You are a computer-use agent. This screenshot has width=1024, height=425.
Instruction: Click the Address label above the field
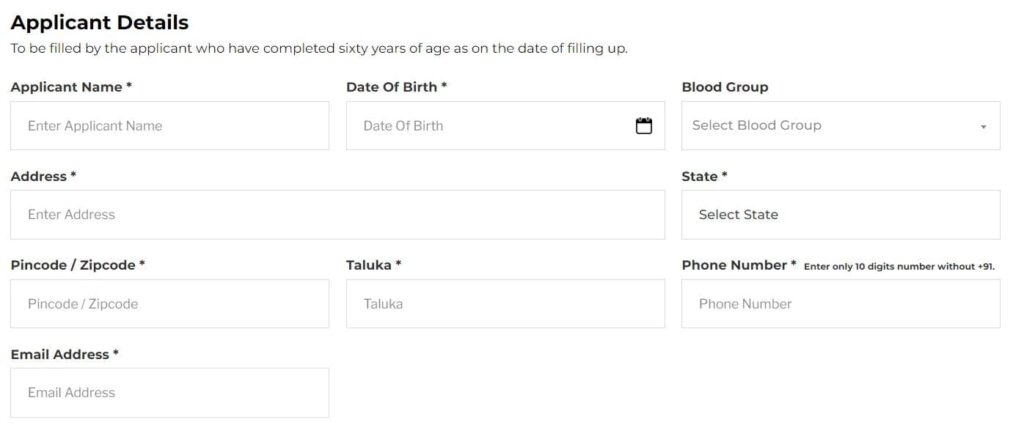pyautogui.click(x=39, y=176)
